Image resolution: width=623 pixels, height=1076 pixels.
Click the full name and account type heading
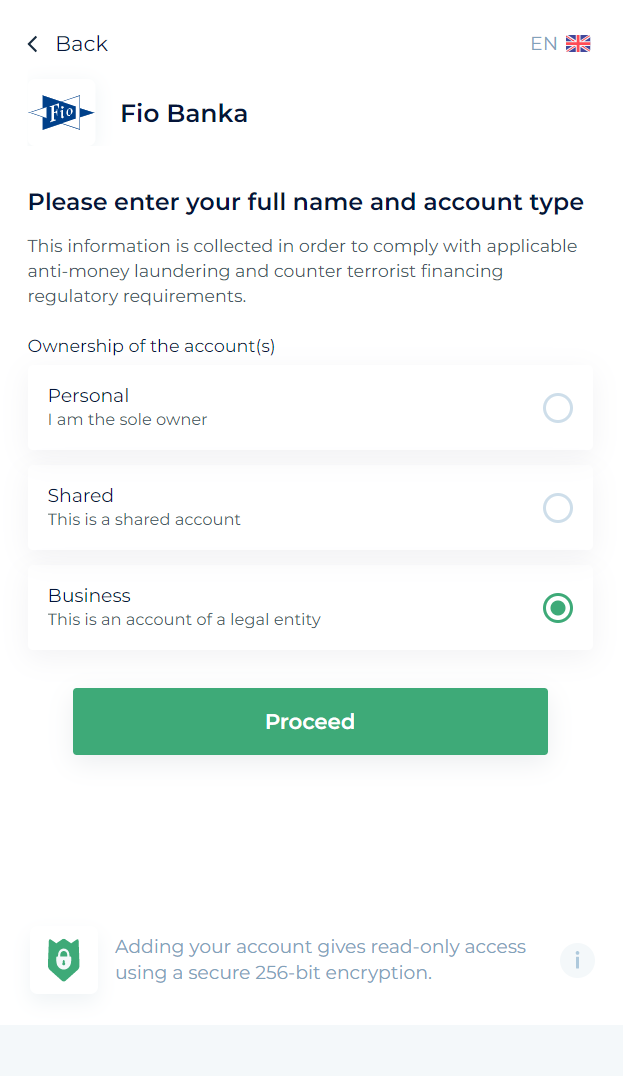[305, 202]
